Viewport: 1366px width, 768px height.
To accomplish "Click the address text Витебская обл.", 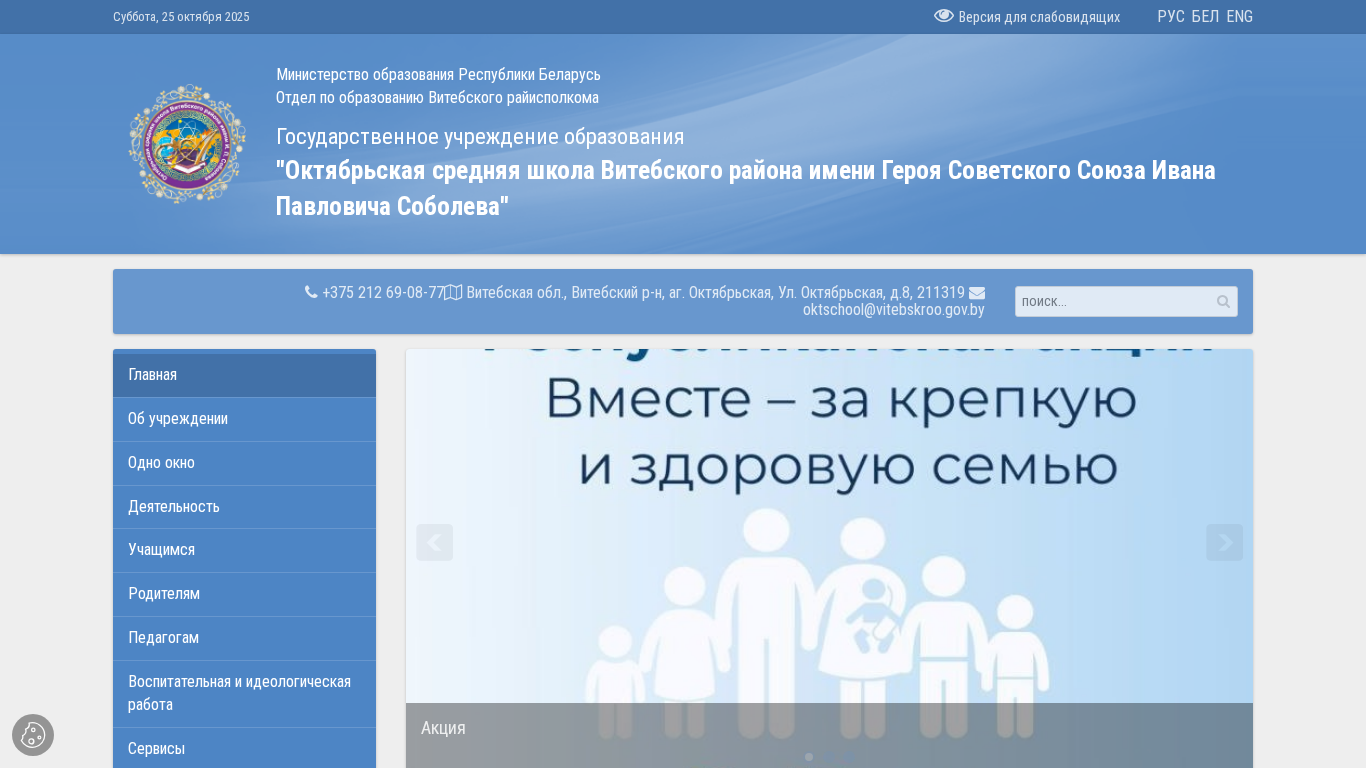I will 716,293.
